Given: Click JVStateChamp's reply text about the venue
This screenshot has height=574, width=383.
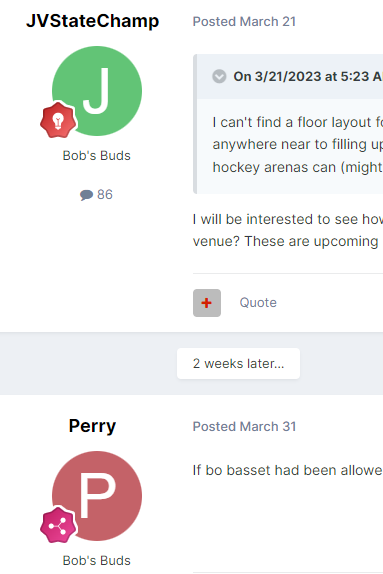Looking at the screenshot, I should 287,230.
